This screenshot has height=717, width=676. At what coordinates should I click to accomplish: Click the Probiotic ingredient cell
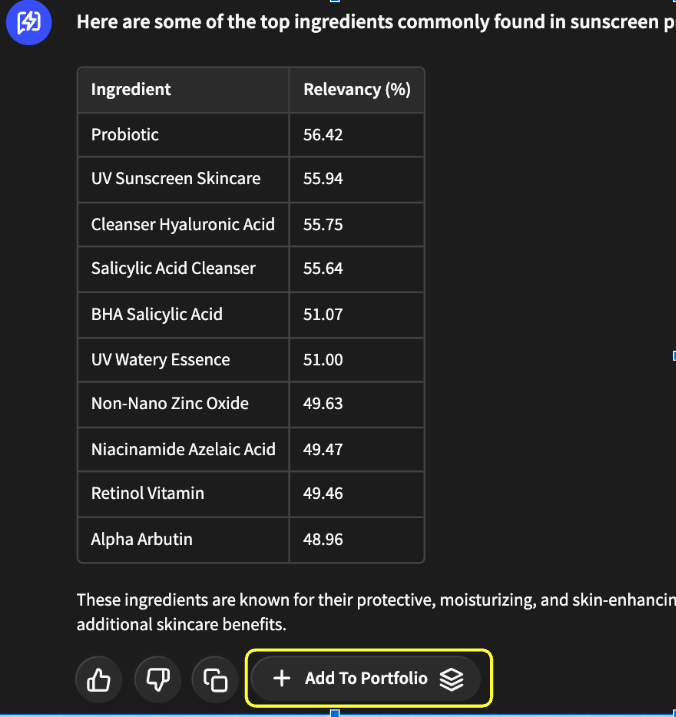(x=125, y=134)
